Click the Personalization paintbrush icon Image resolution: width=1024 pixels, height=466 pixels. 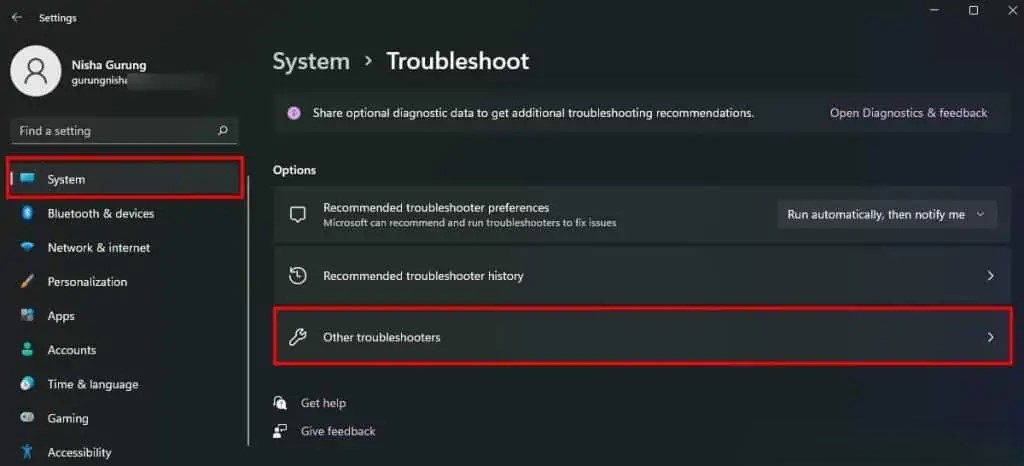27,281
